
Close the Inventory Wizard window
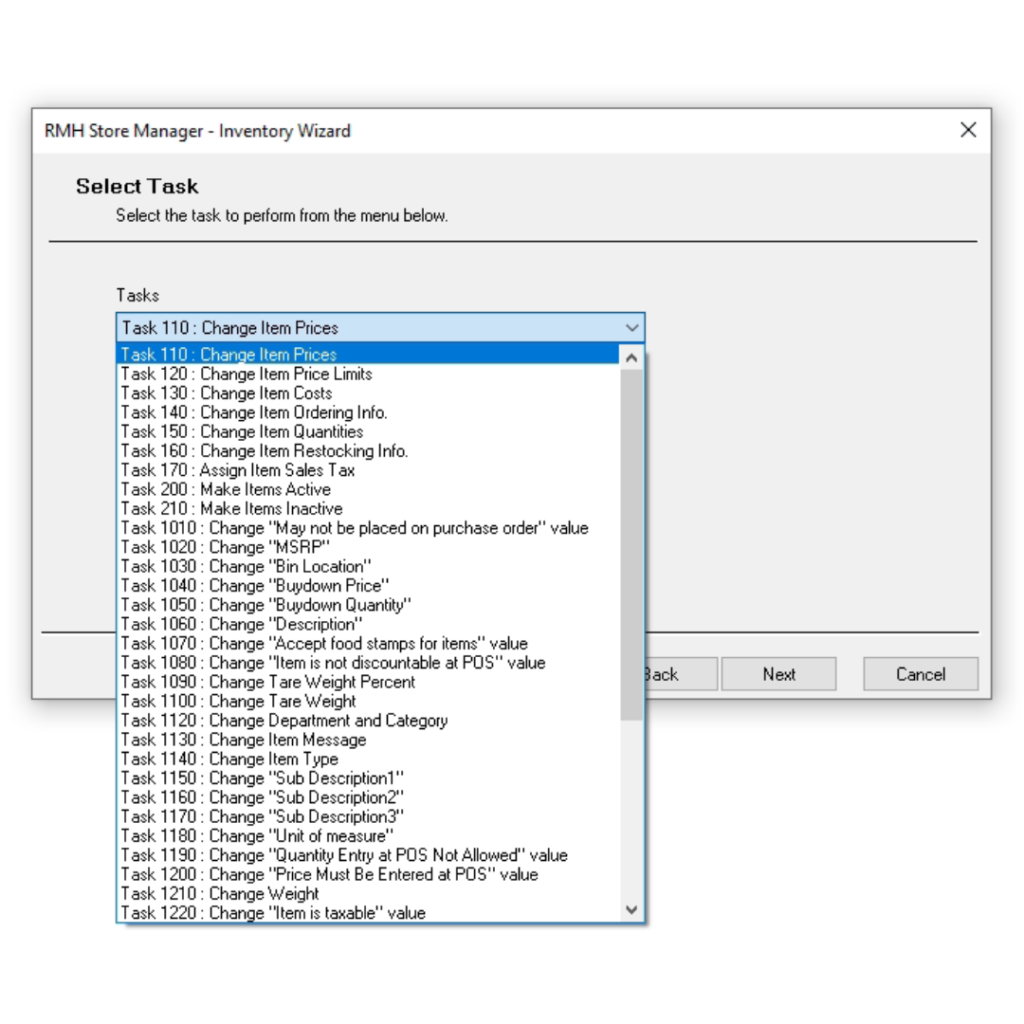[x=968, y=130]
